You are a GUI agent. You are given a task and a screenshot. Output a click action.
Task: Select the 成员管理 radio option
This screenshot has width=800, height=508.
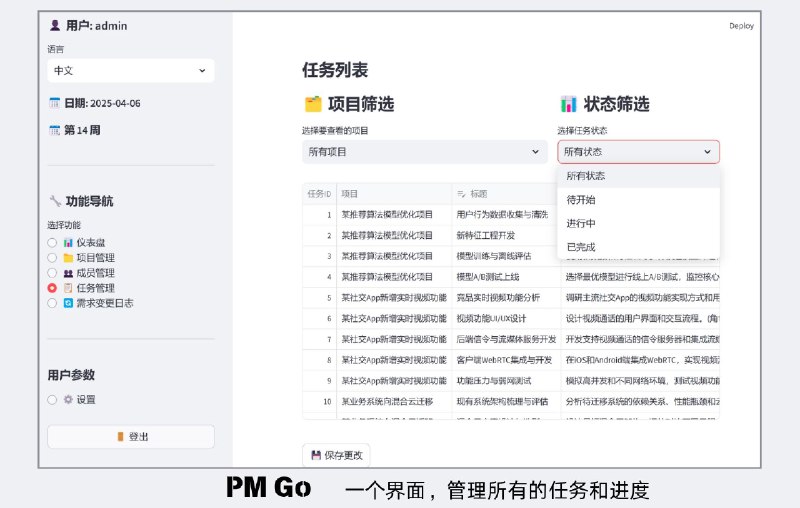pos(52,273)
